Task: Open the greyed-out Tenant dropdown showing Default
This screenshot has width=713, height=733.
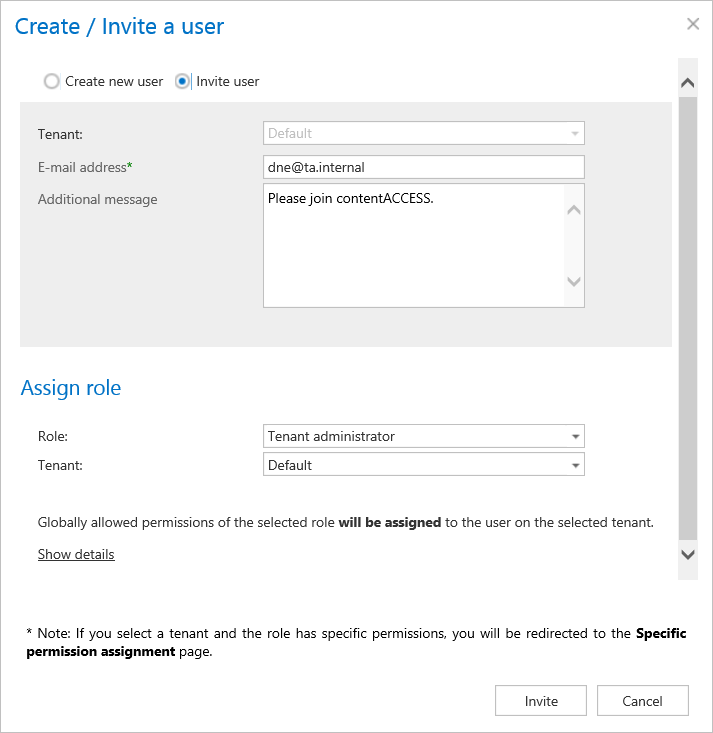Action: (423, 133)
